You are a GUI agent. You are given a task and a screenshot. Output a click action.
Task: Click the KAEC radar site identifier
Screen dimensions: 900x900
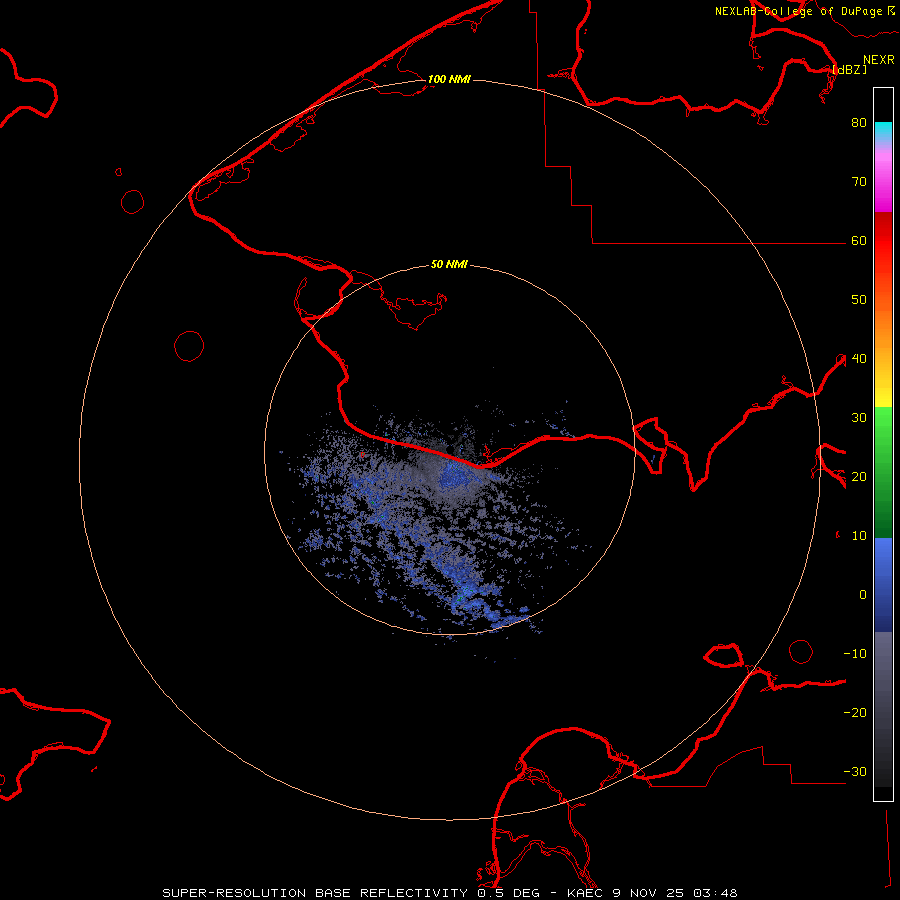584,893
